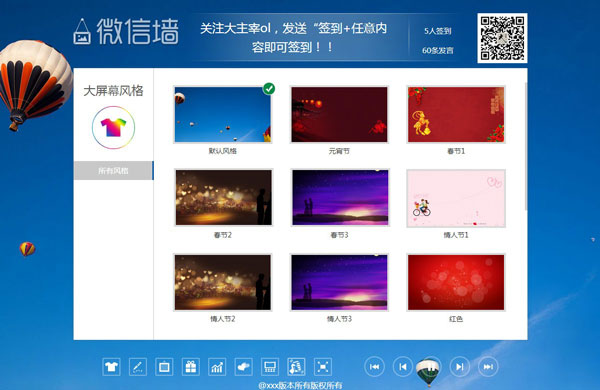Select the 红色 theme thumbnail
The image size is (600, 390).
456,282
